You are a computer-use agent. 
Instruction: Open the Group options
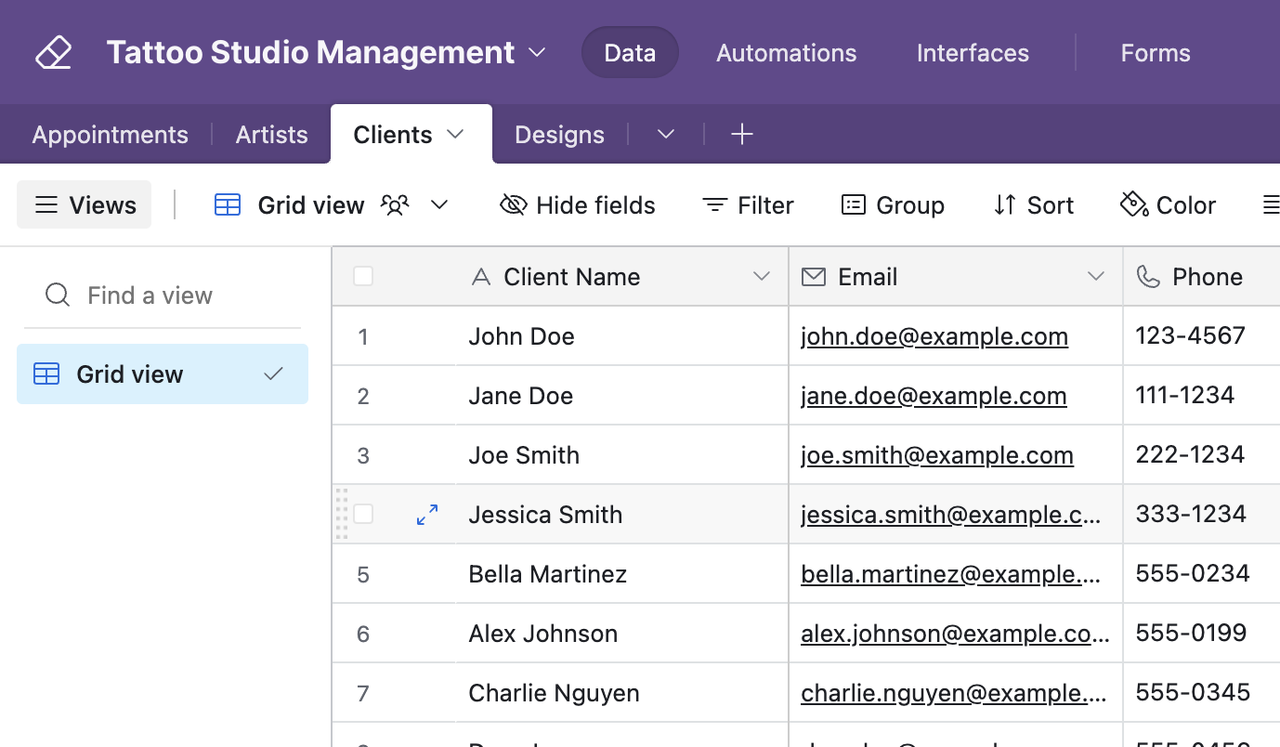point(892,205)
